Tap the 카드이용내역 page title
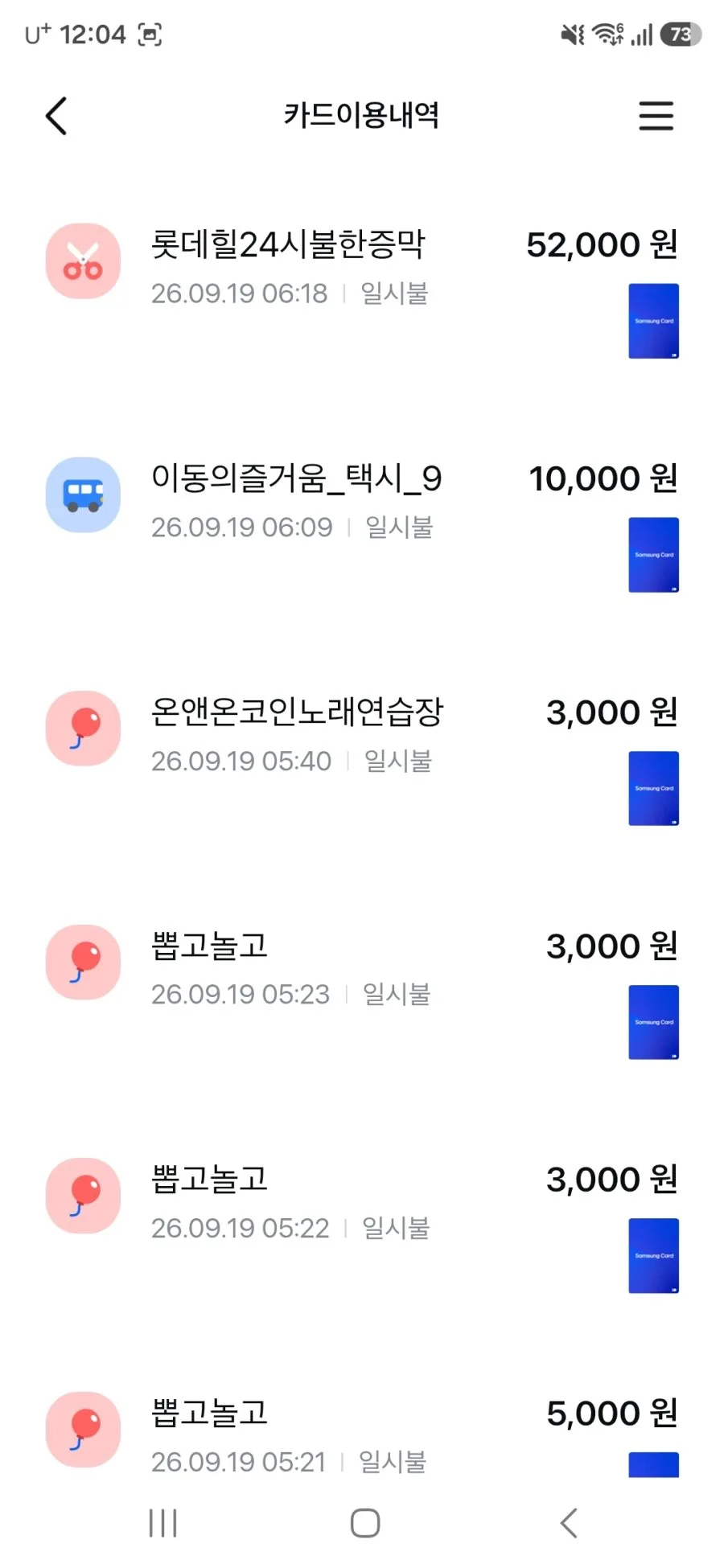The height and width of the screenshot is (1568, 724). (x=361, y=115)
